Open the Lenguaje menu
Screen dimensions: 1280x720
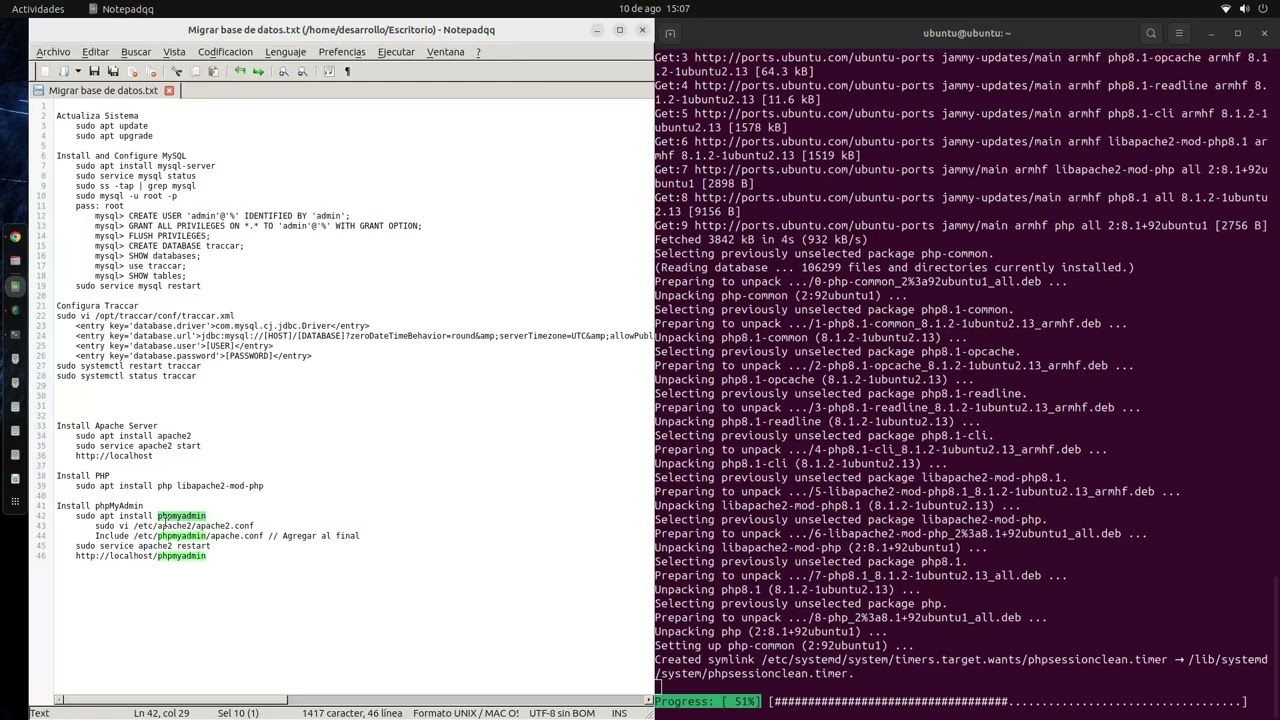point(285,52)
